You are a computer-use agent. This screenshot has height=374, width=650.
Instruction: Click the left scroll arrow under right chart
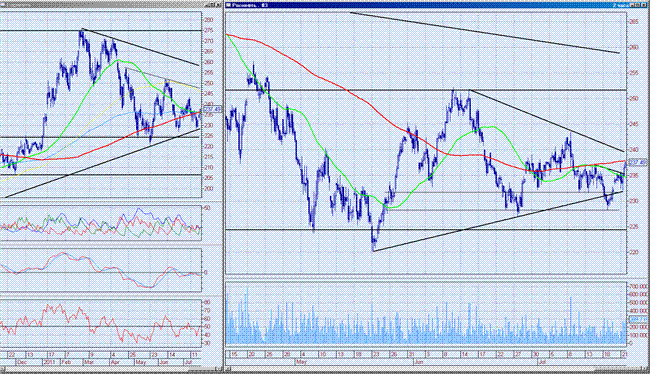[228, 369]
